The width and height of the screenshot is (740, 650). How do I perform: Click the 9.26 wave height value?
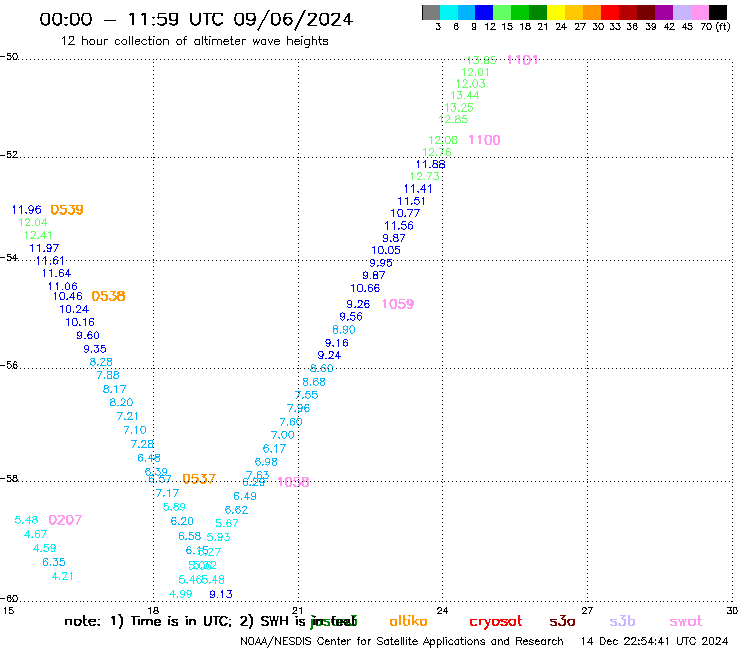tap(358, 304)
